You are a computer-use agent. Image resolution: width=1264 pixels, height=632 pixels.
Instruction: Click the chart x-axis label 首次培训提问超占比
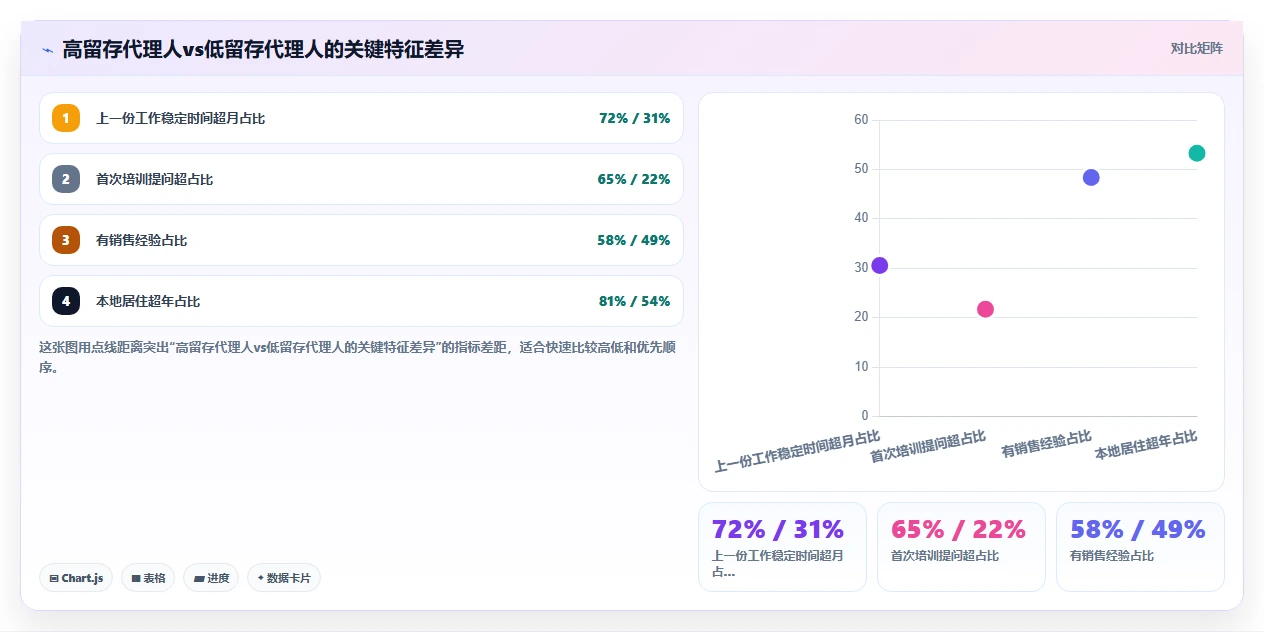(x=927, y=446)
